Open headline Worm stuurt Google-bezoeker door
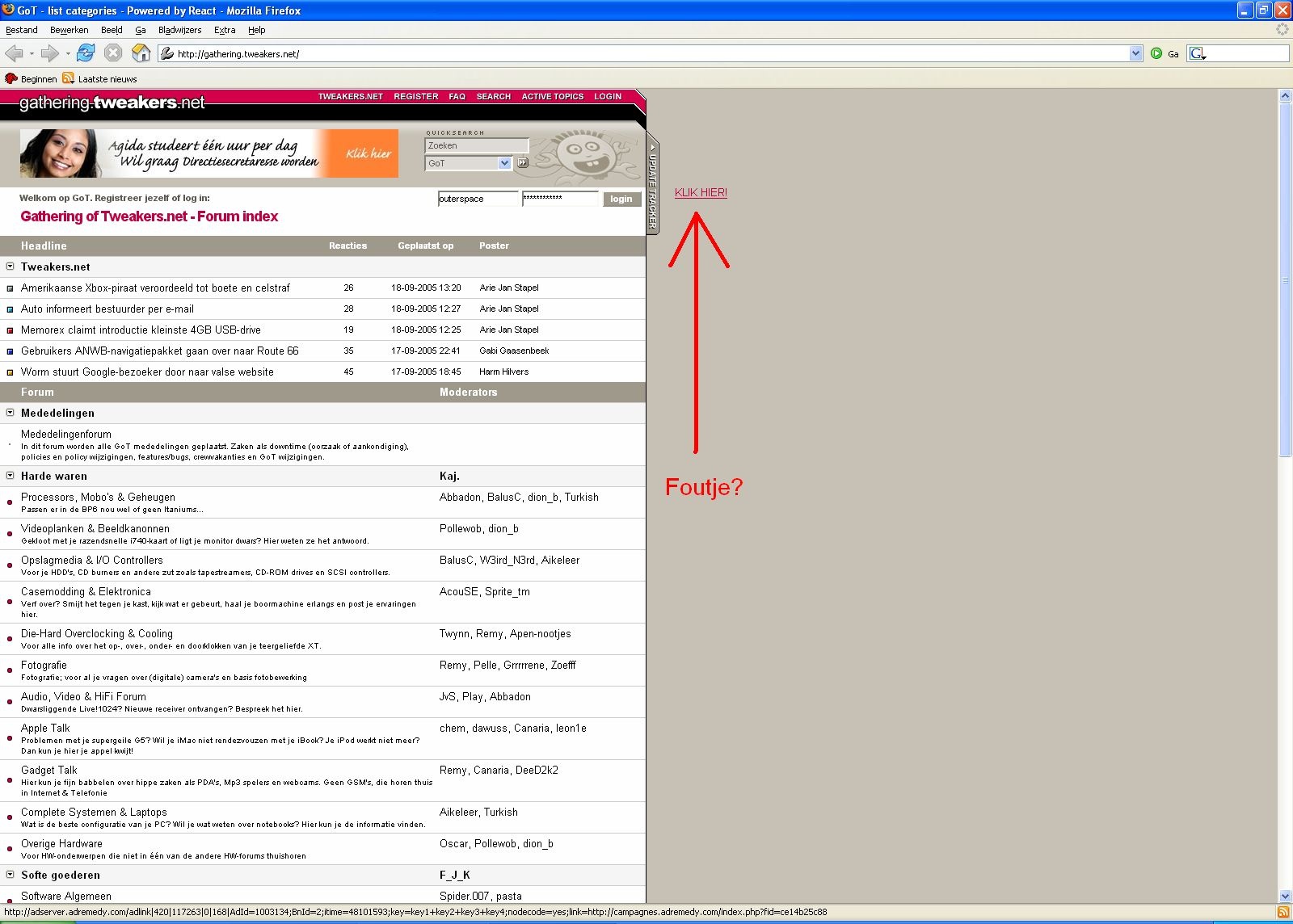Viewport: 1293px width, 924px height. click(147, 372)
